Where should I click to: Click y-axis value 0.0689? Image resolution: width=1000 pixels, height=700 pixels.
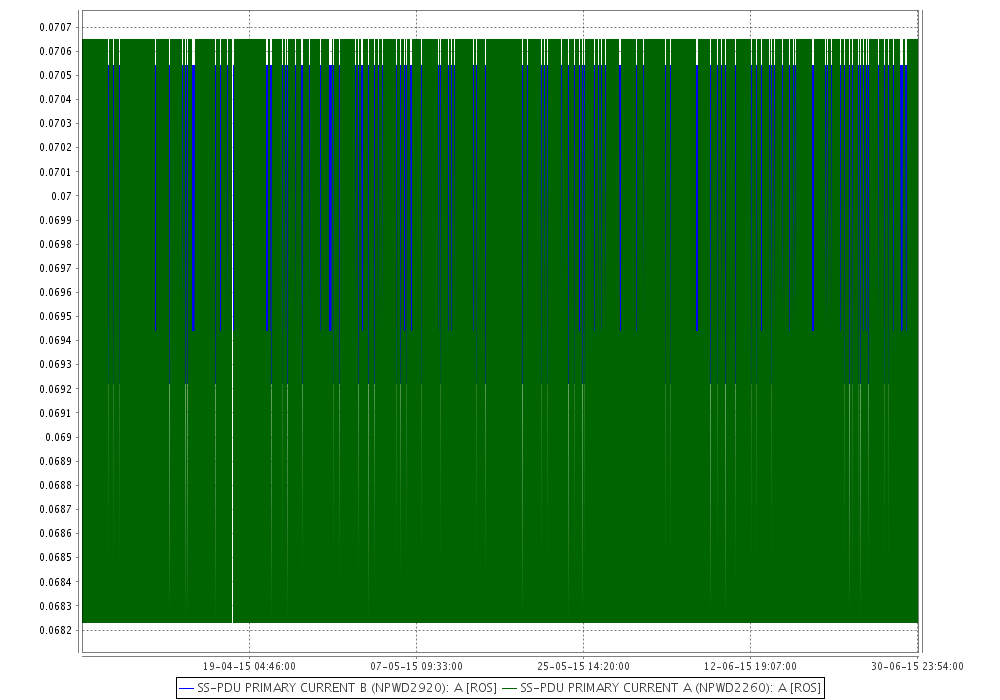55,461
